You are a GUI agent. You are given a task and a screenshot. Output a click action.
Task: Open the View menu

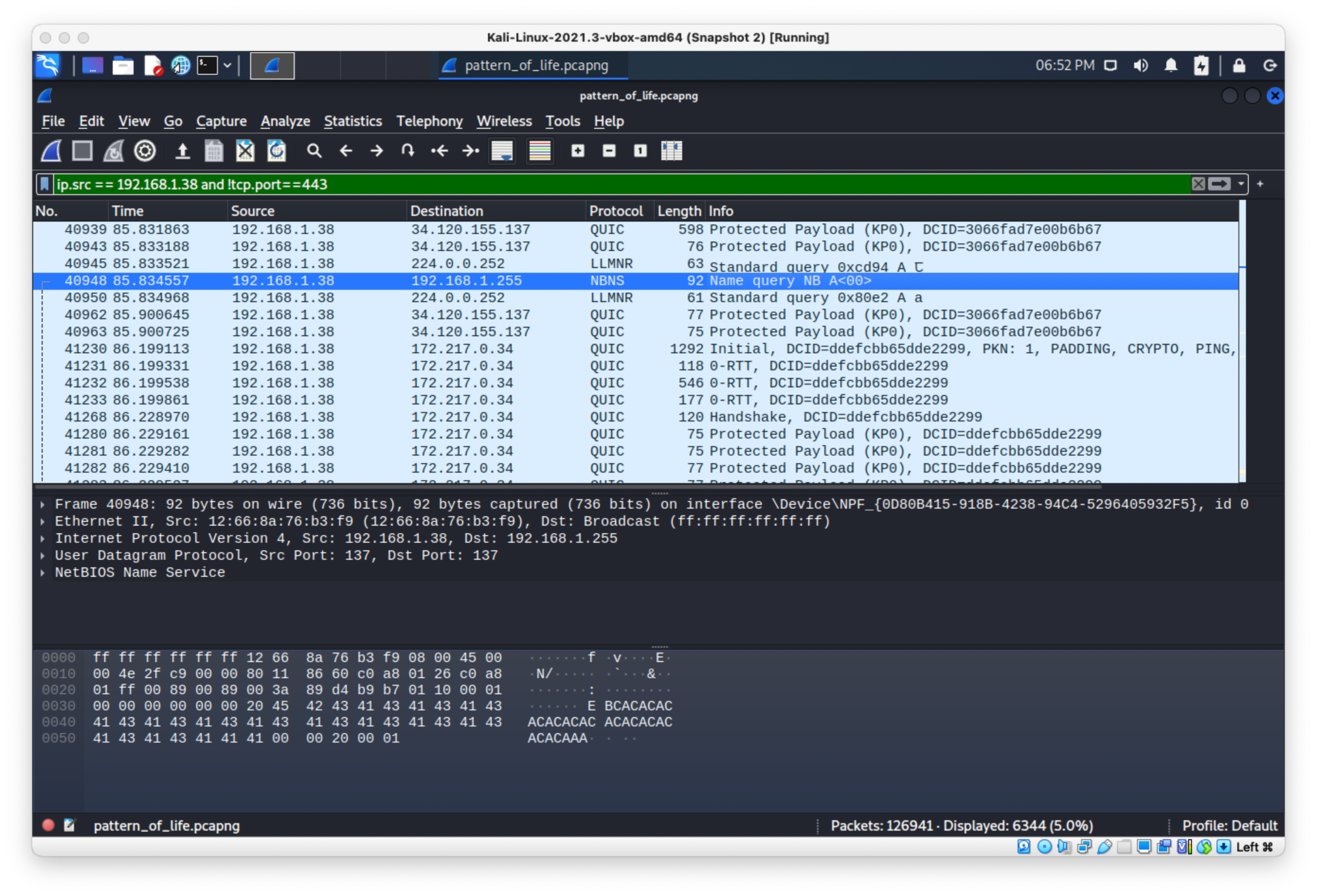[x=134, y=121]
